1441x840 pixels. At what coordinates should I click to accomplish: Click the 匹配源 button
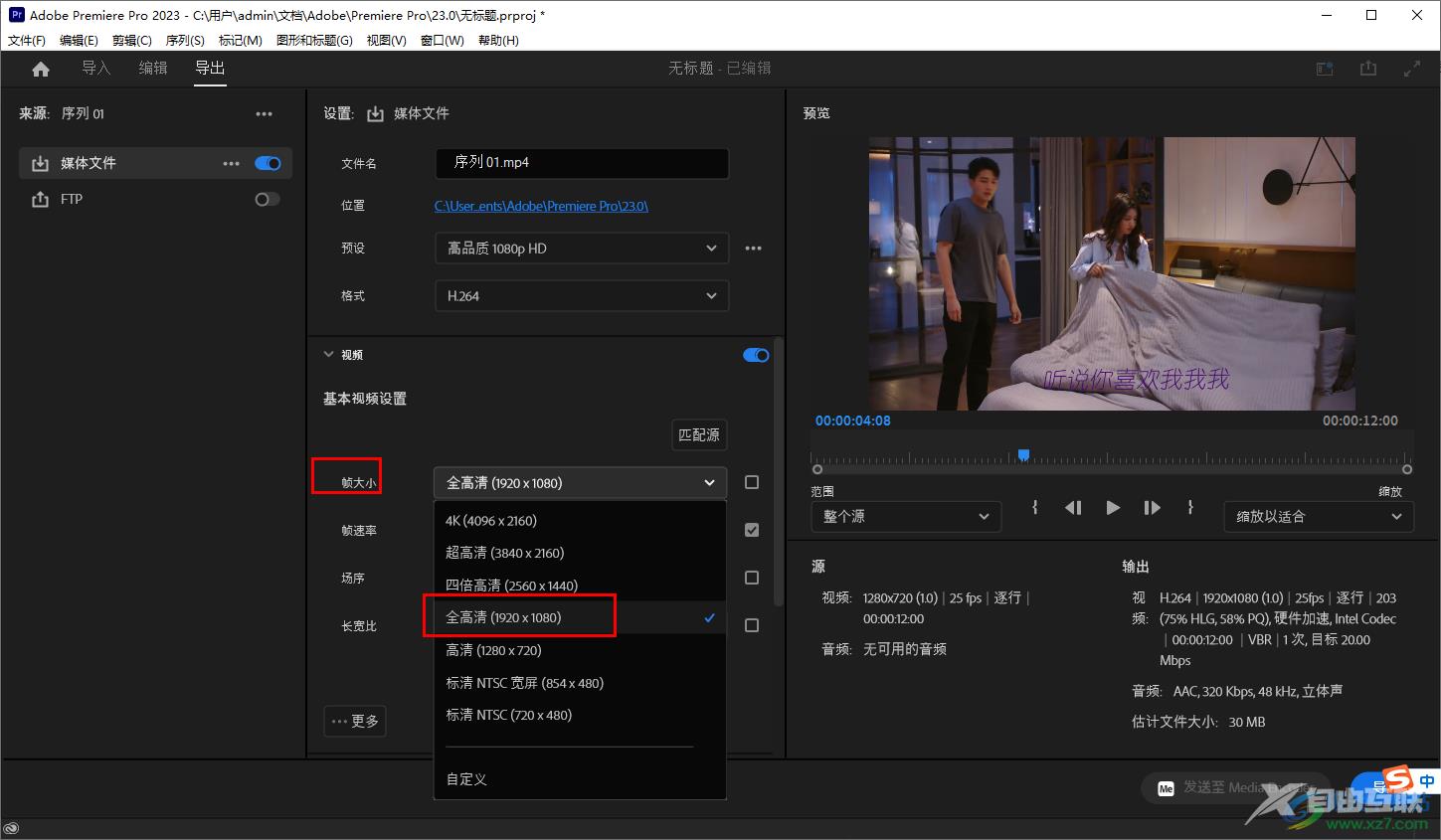point(699,434)
